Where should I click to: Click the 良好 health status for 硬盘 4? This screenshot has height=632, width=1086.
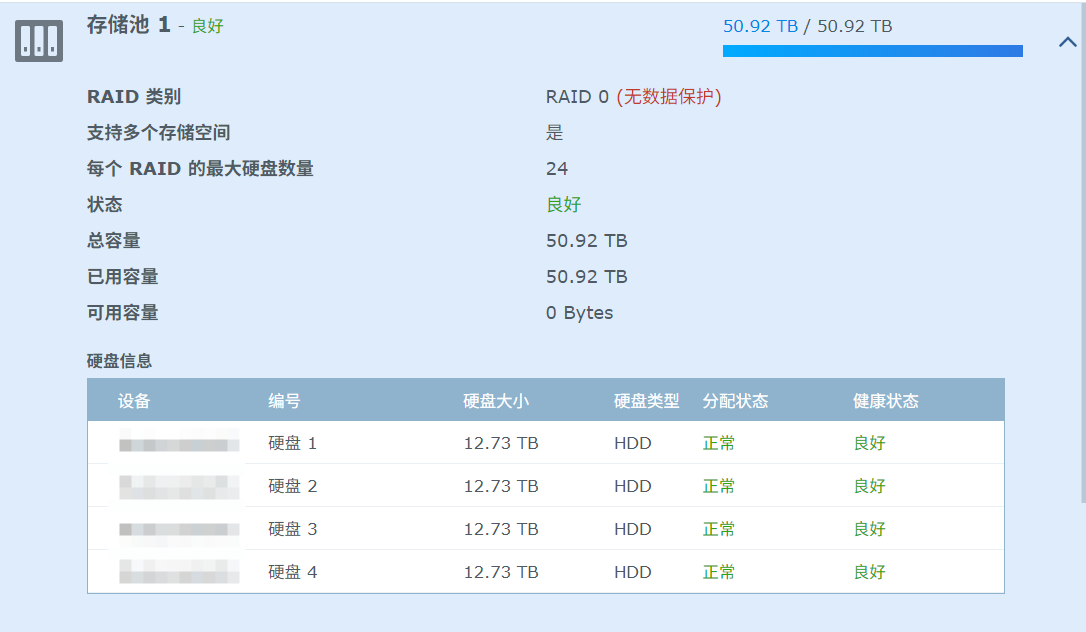[x=869, y=572]
